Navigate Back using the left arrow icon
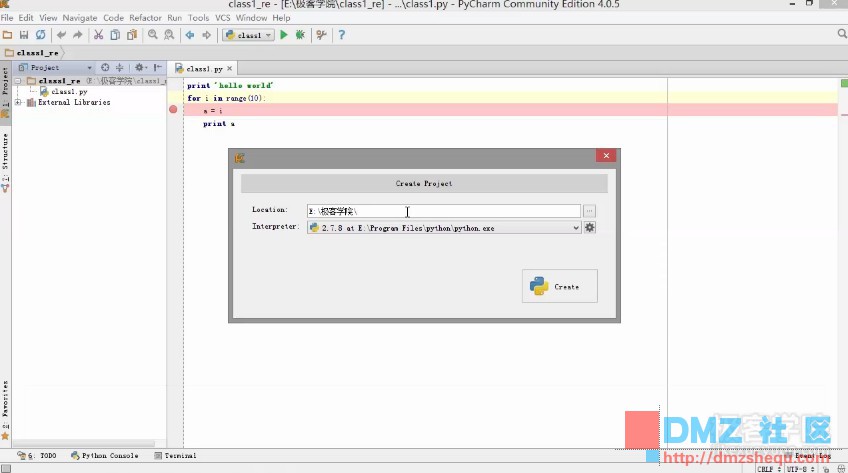848x473 pixels. tap(190, 35)
